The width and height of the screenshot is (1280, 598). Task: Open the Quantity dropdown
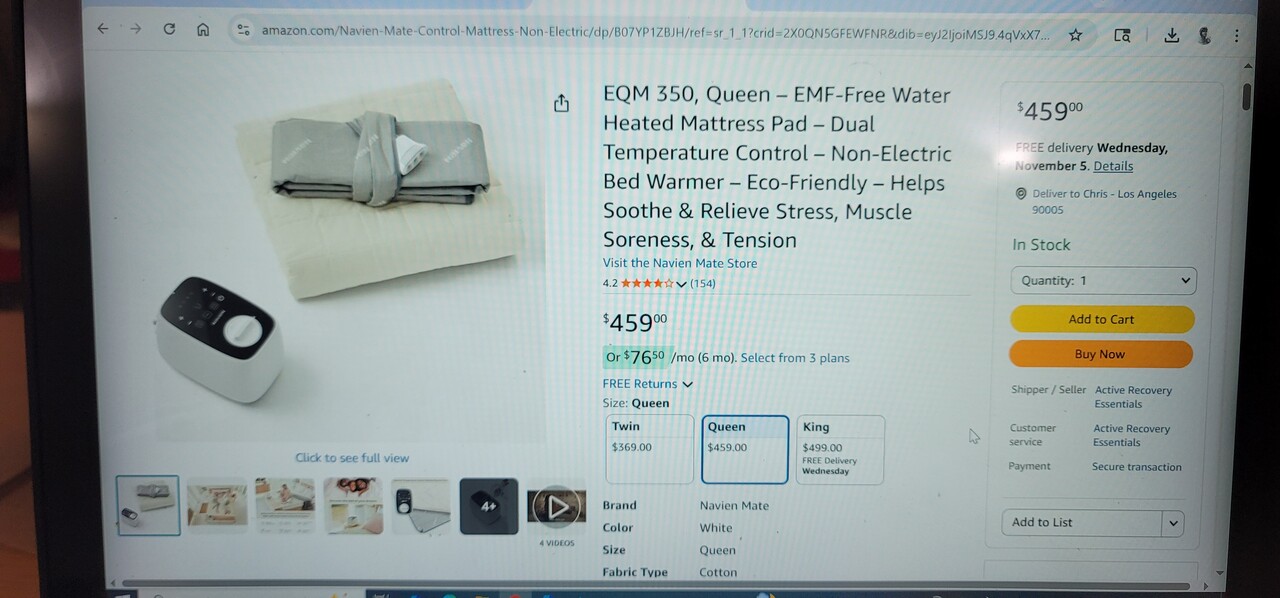pyautogui.click(x=1103, y=281)
